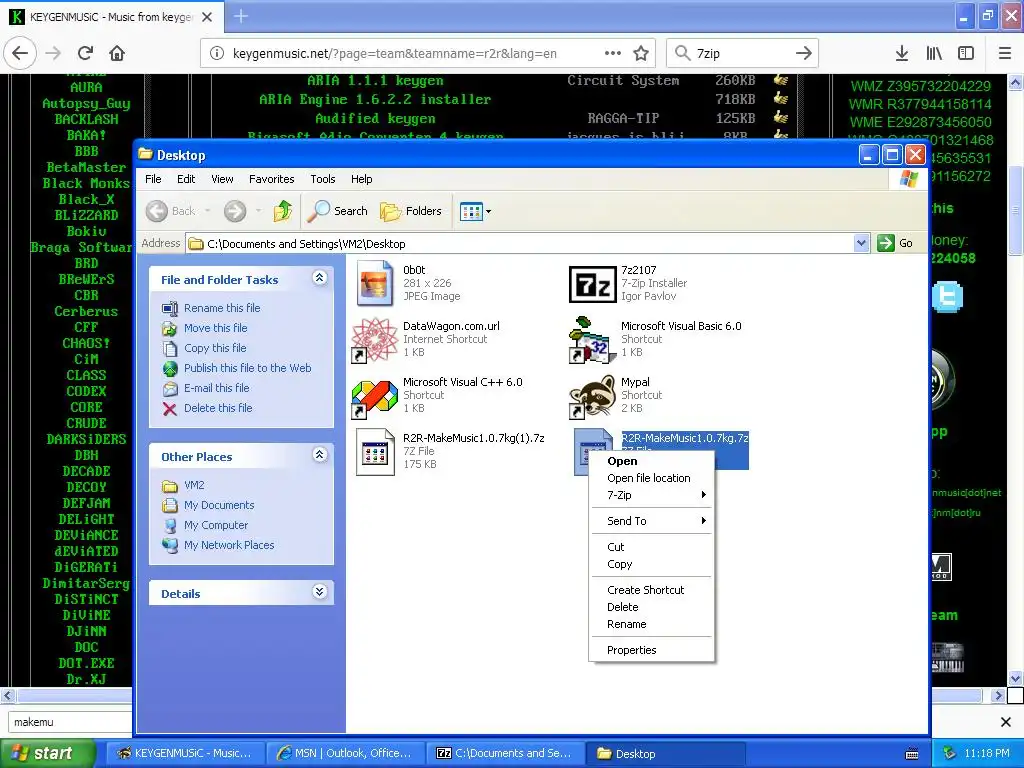Choose Open from the context menu
The image size is (1024, 768).
650,461
